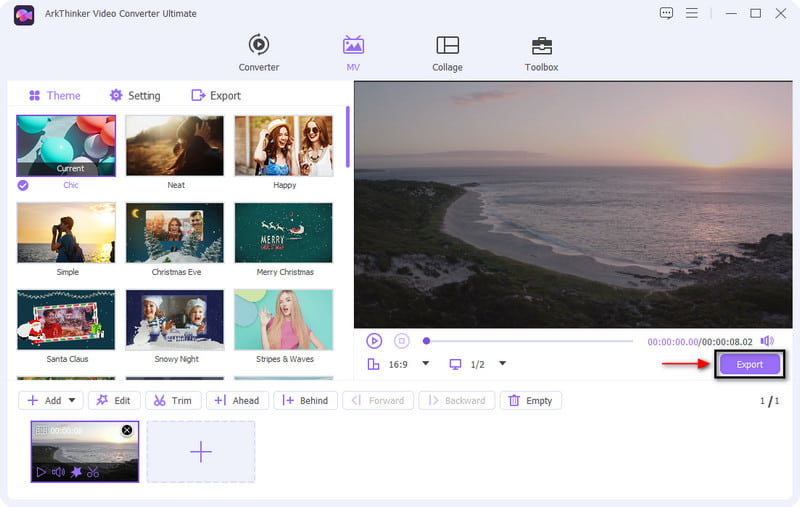Click the Behind button

tap(305, 400)
